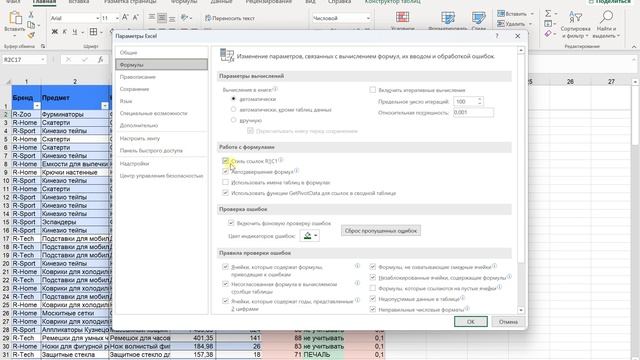Align text to bottom icon
This screenshot has height=360, width=640.
point(172,18)
